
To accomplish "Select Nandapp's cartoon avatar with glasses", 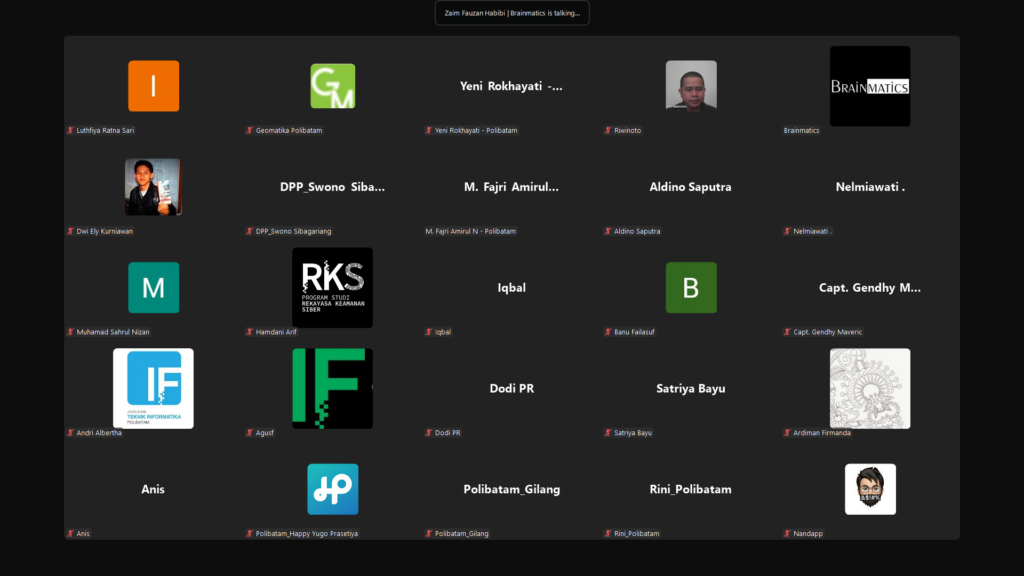I will coord(870,489).
